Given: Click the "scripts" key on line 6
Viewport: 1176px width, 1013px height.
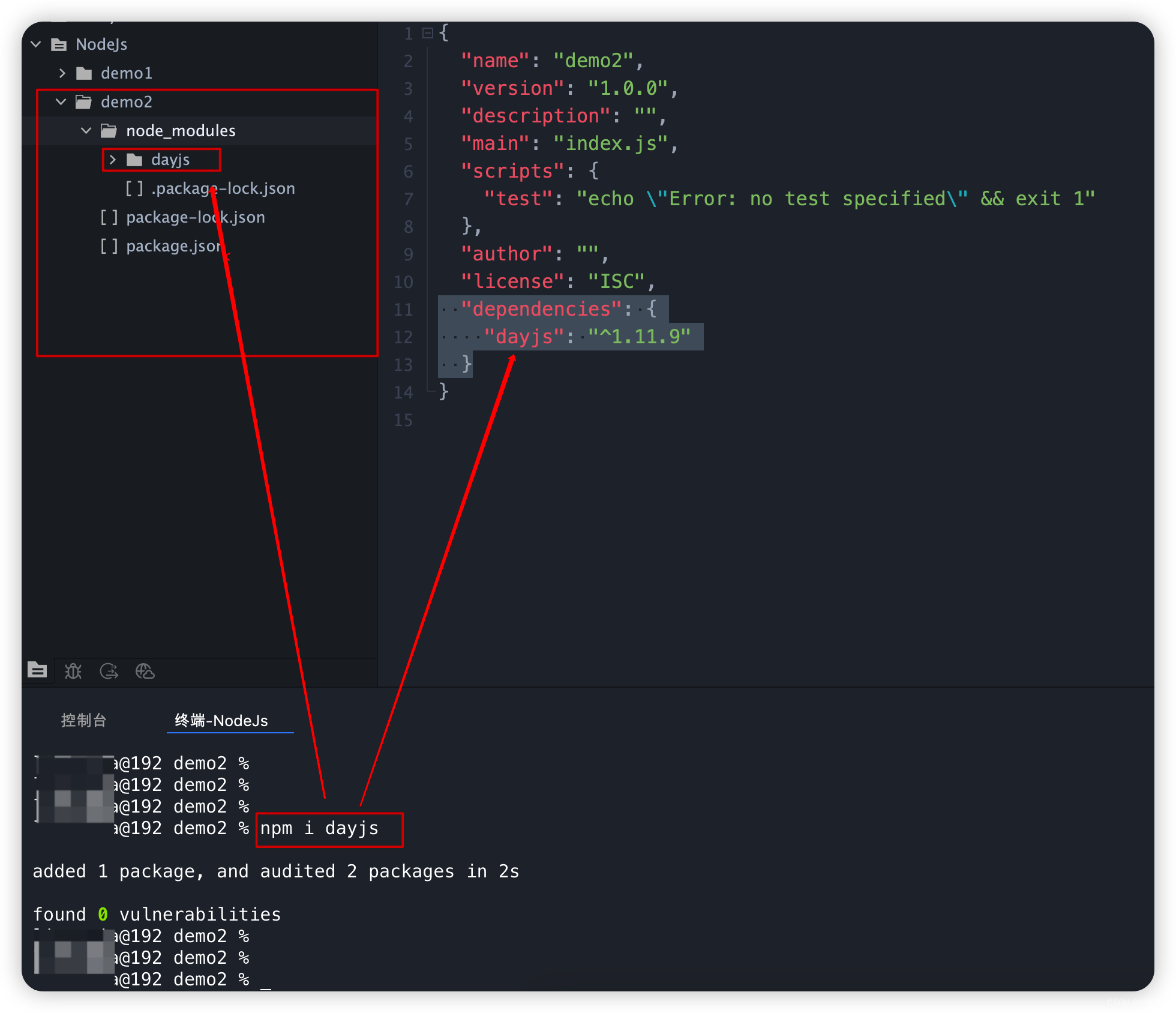Looking at the screenshot, I should point(513,171).
